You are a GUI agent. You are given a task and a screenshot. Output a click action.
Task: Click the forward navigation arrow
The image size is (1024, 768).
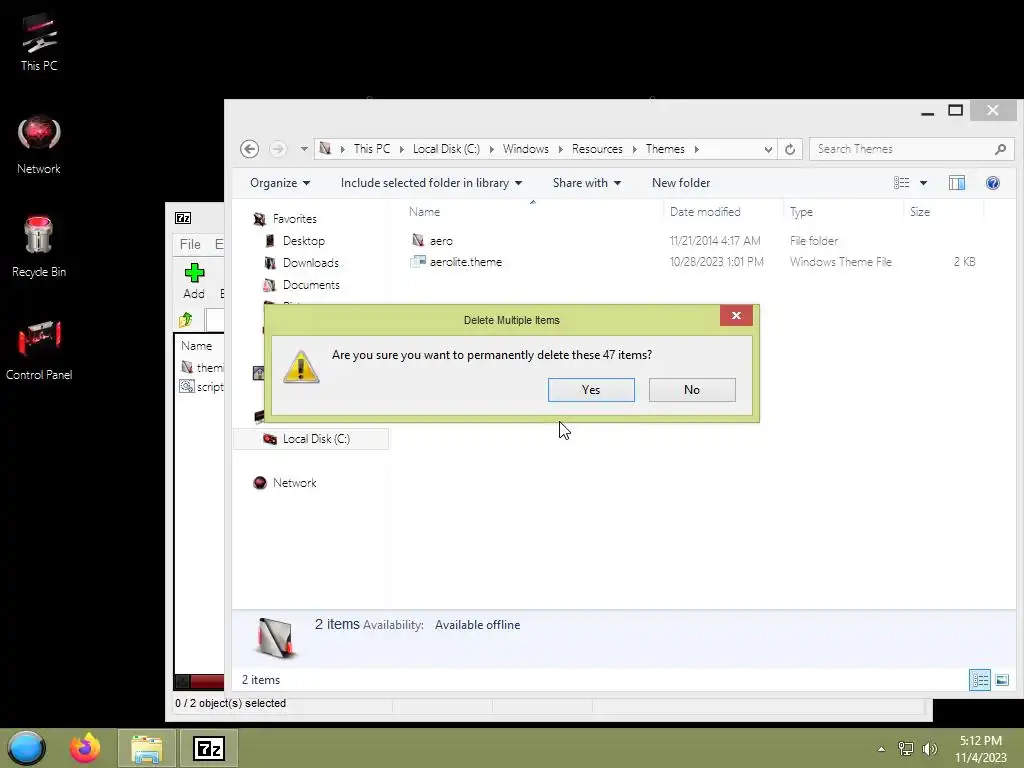point(278,149)
